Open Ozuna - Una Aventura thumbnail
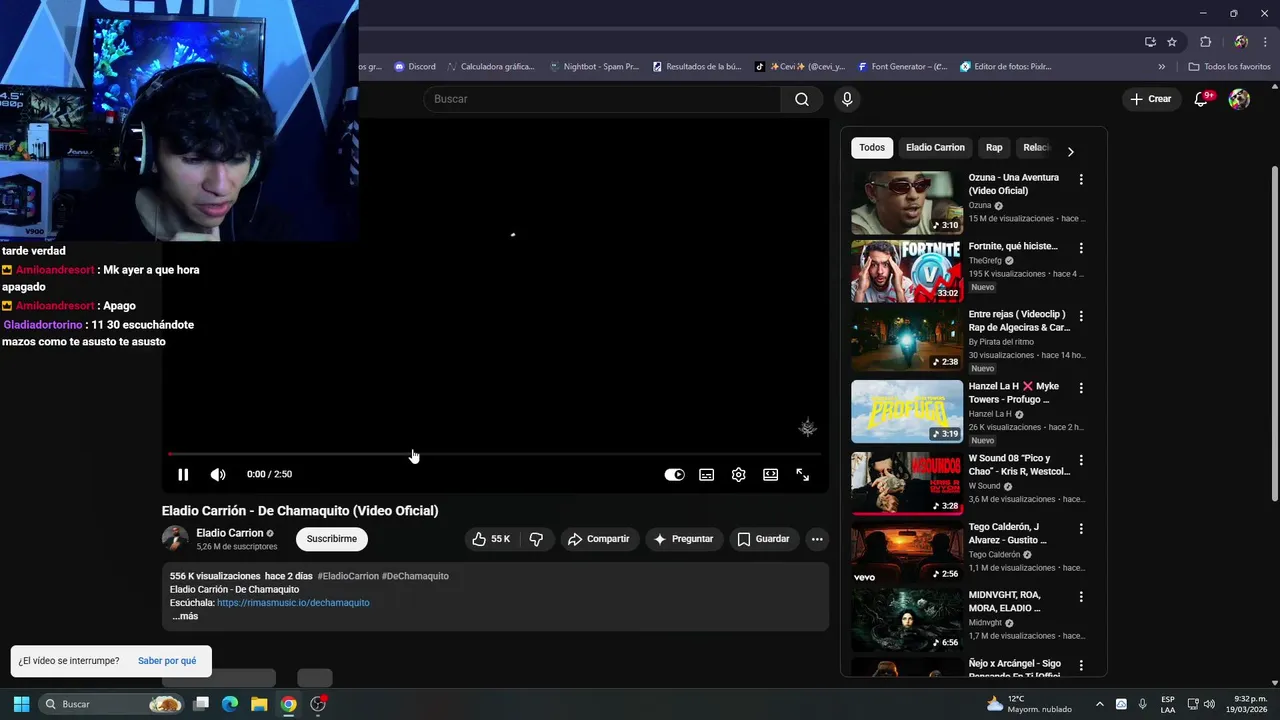The width and height of the screenshot is (1280, 720). click(907, 203)
